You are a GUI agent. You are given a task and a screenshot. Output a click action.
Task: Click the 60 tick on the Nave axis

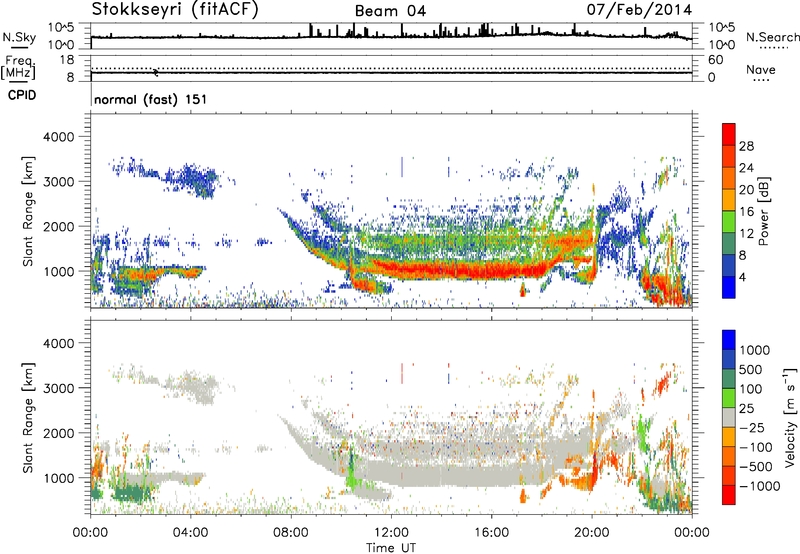click(x=715, y=60)
